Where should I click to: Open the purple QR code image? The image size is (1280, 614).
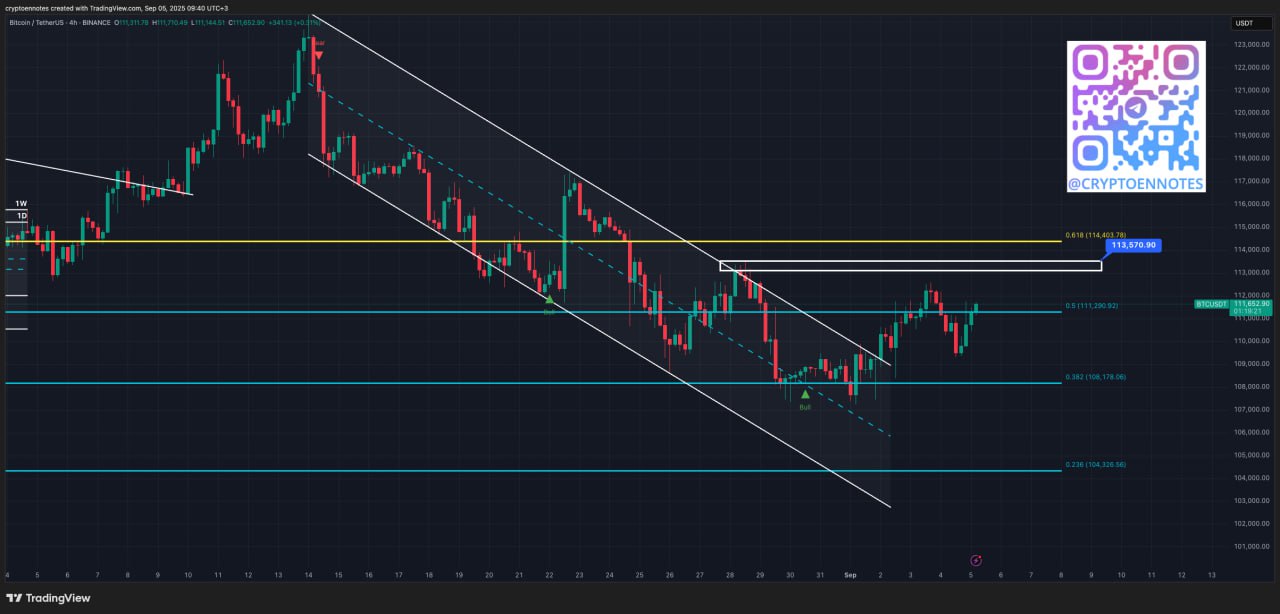coord(1136,108)
